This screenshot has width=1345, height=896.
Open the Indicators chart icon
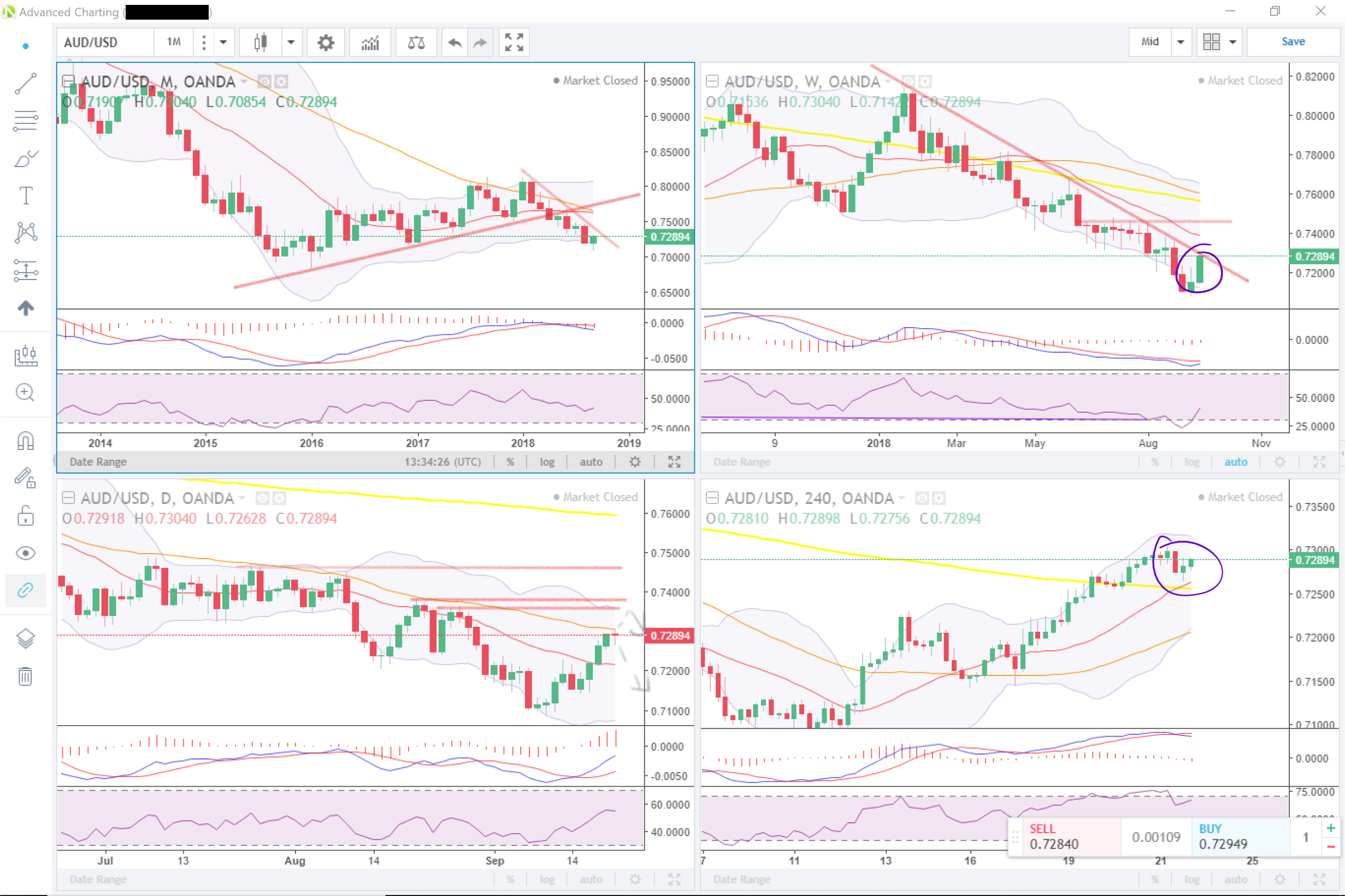coord(370,42)
